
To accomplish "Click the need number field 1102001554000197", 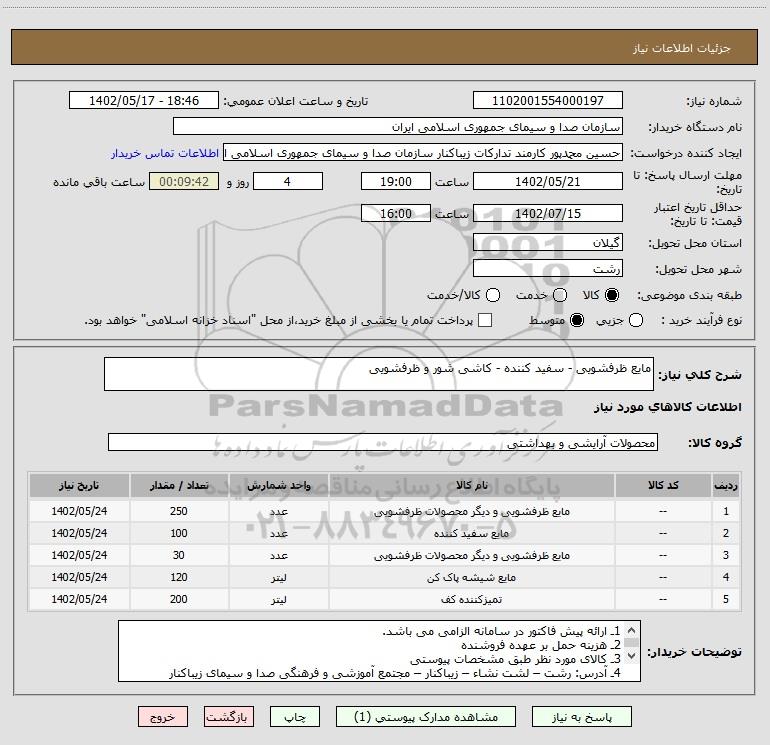I will click(x=548, y=101).
